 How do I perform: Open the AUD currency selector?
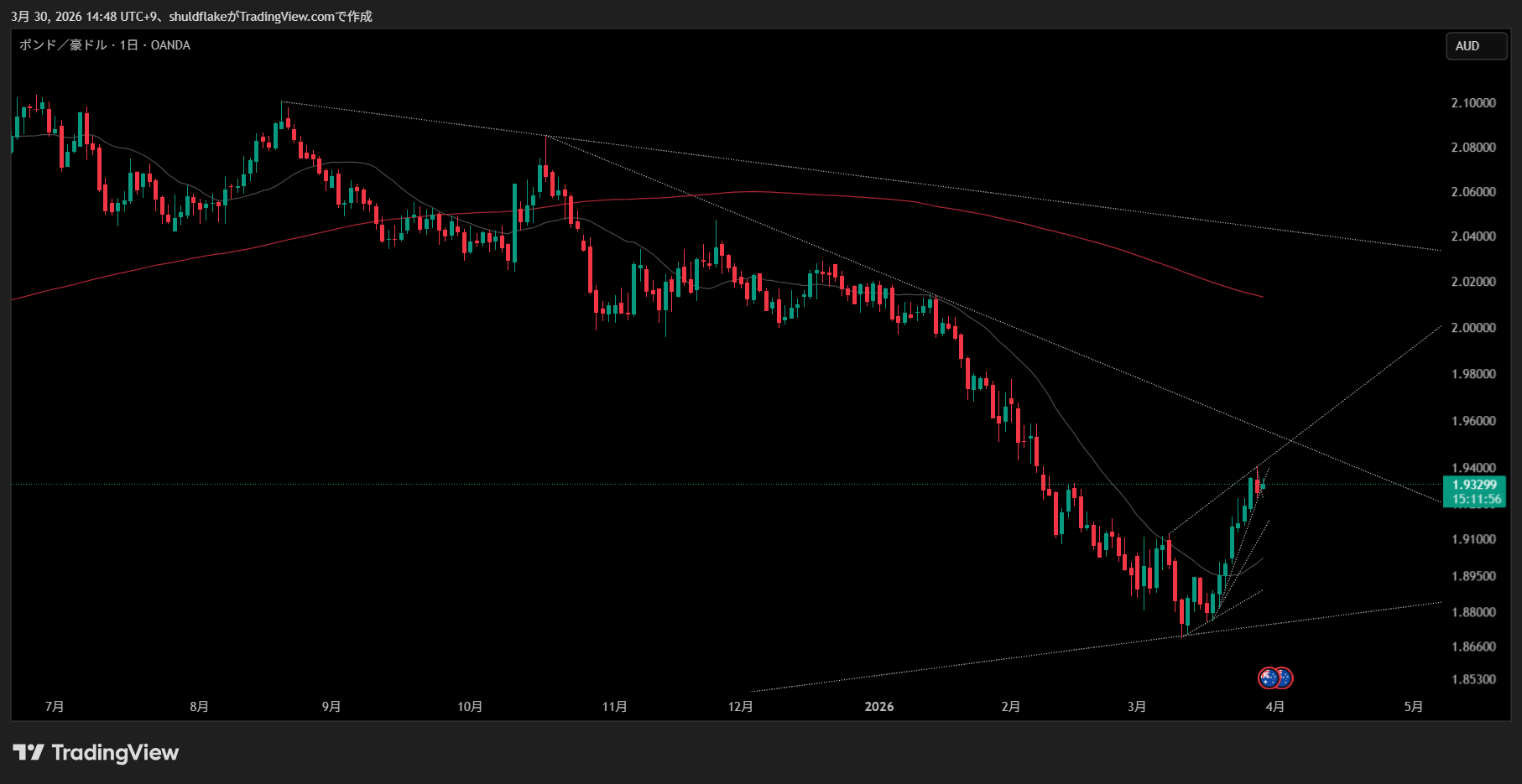pyautogui.click(x=1475, y=46)
